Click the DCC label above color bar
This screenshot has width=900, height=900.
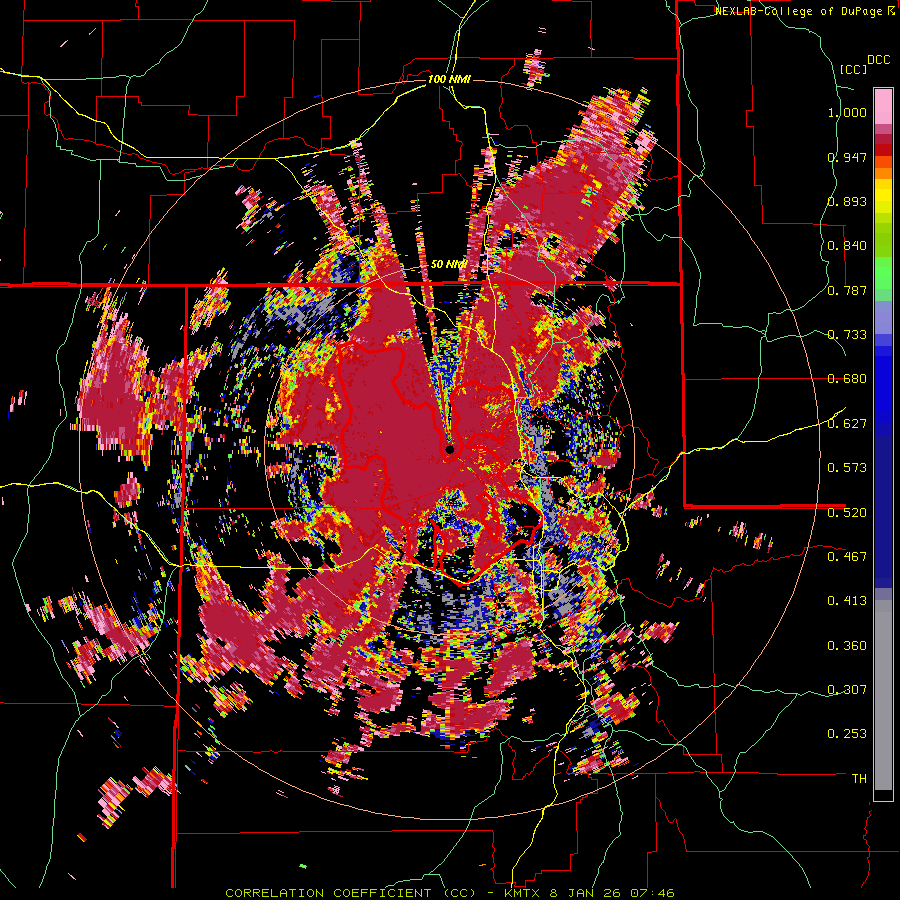click(x=879, y=60)
